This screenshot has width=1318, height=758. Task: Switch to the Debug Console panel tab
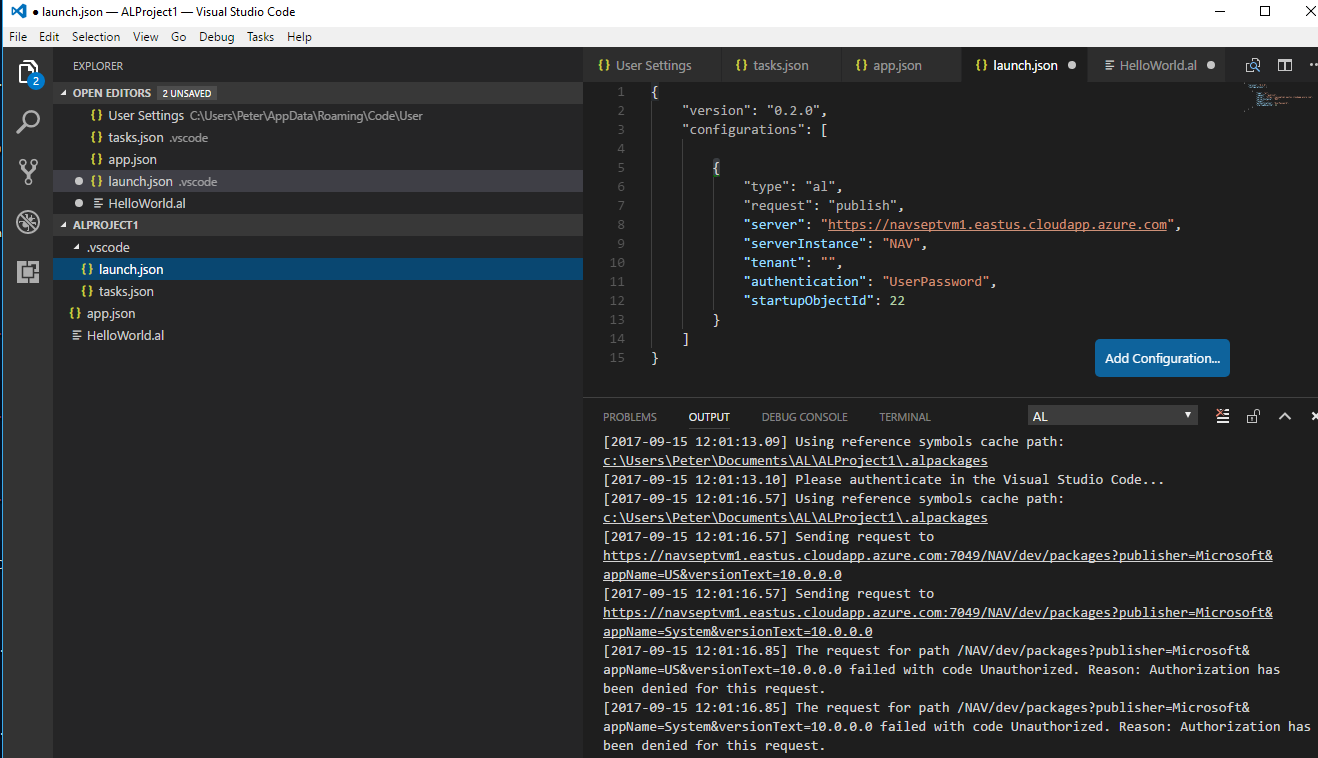pyautogui.click(x=804, y=417)
